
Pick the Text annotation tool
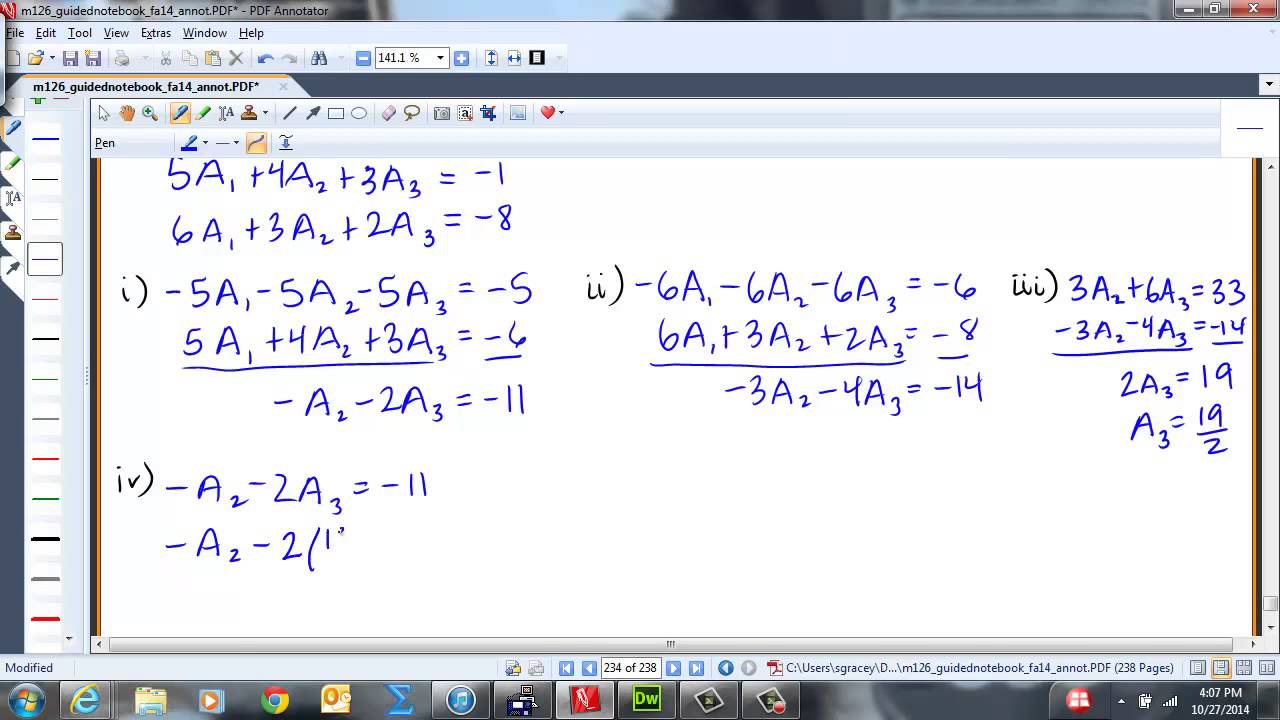click(x=226, y=113)
